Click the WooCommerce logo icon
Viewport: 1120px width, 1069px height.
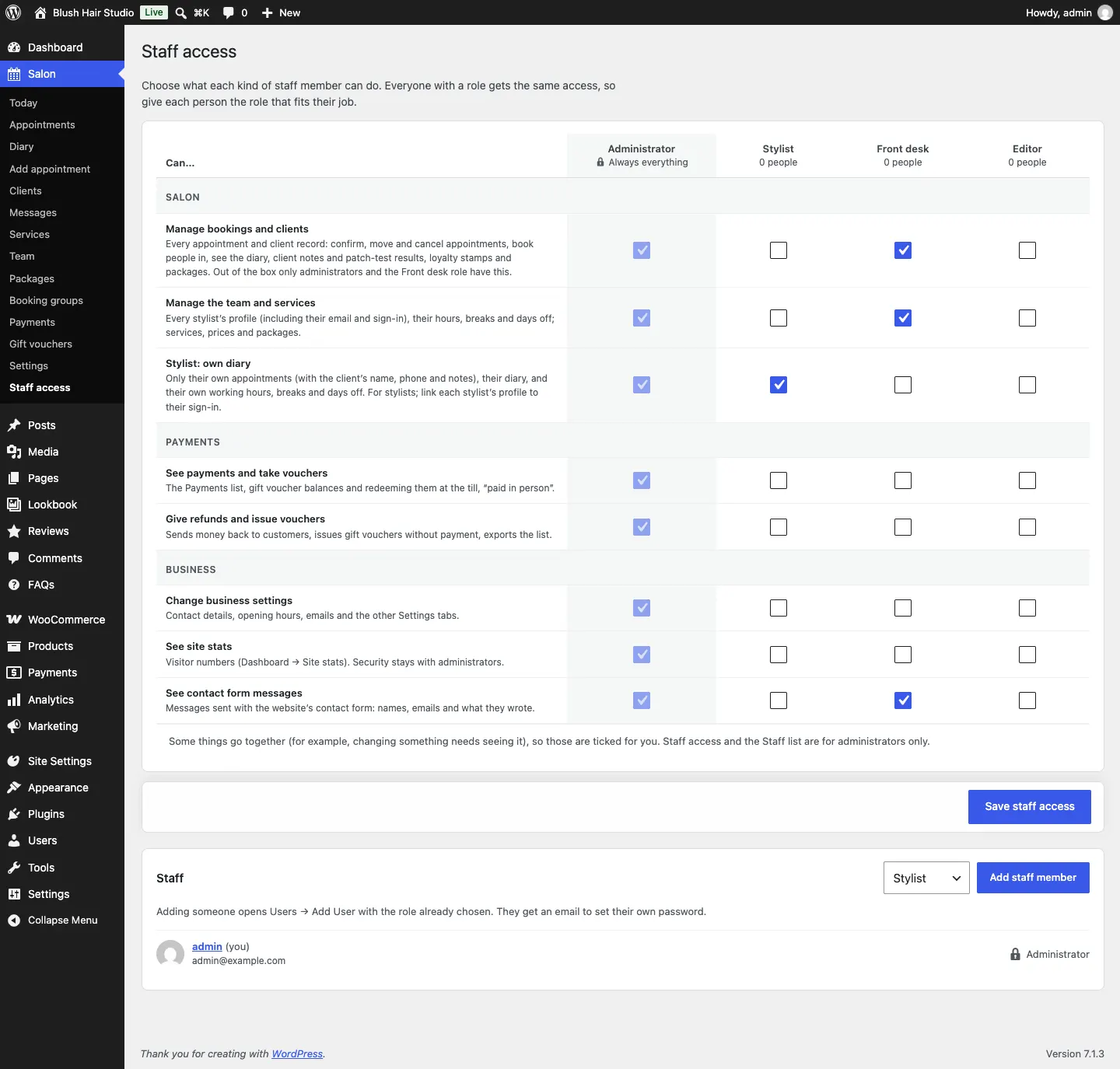14,620
